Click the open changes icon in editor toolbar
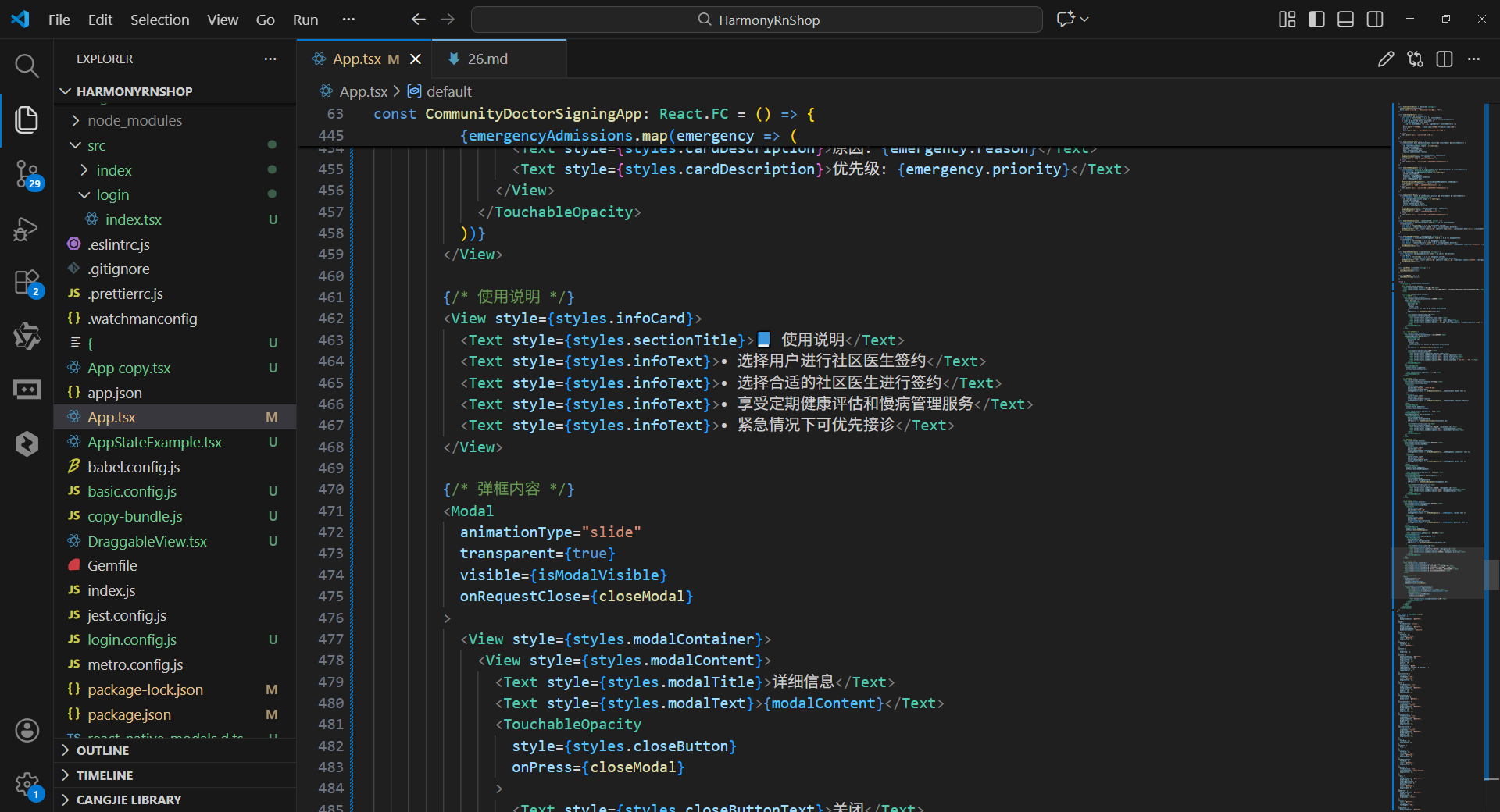 coord(1415,59)
